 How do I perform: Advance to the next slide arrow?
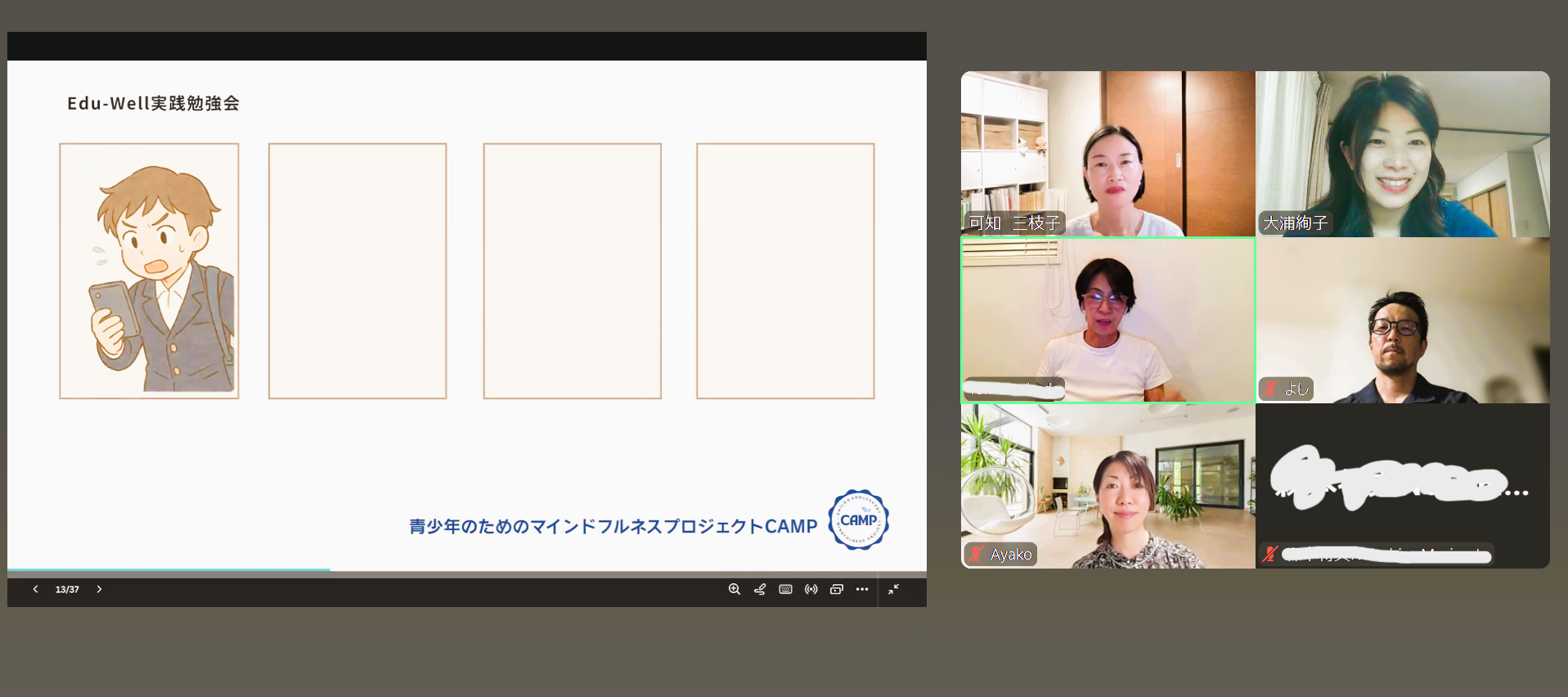(x=99, y=589)
